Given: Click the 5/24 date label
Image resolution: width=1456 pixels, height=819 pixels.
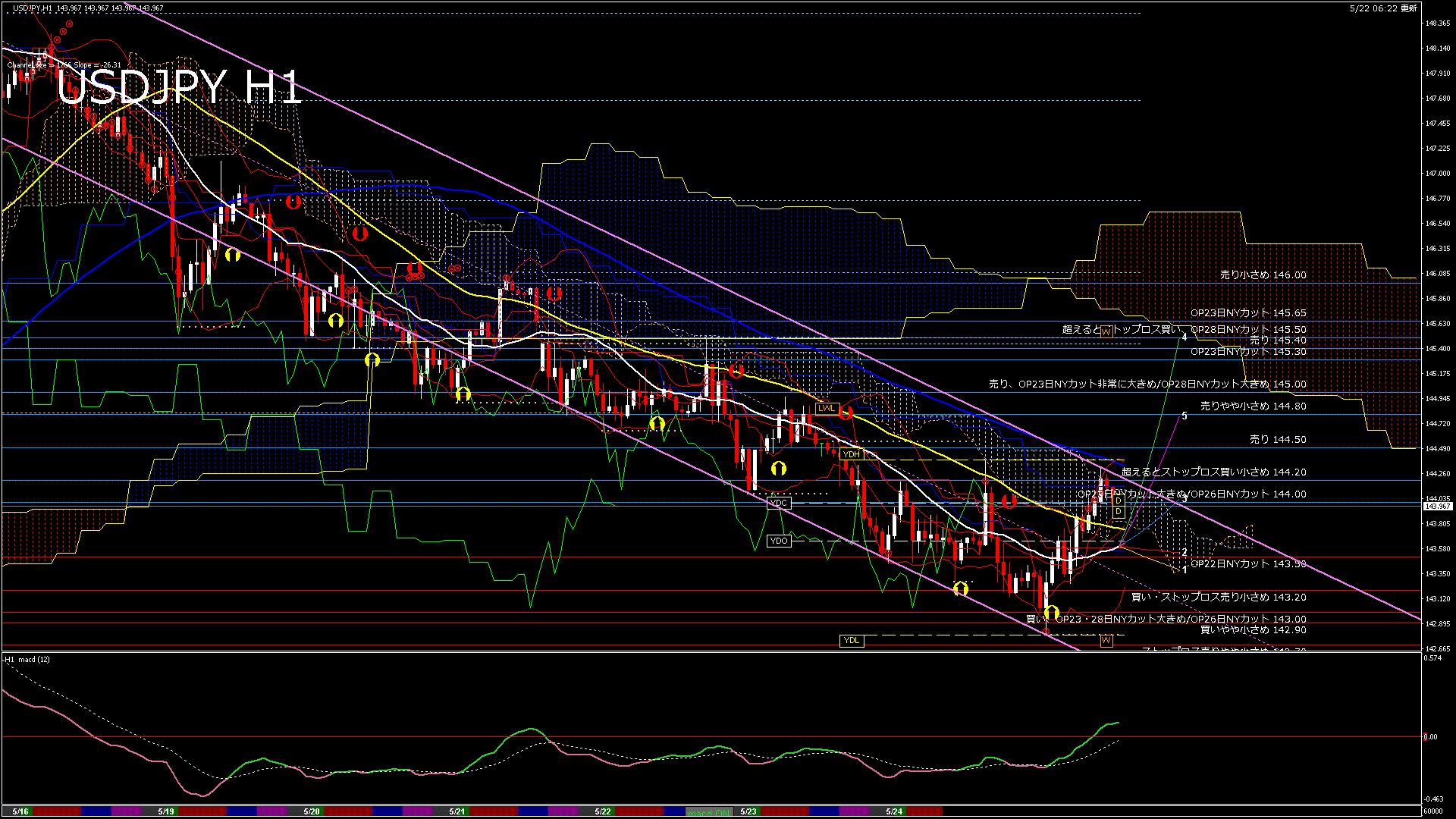Looking at the screenshot, I should point(894,811).
